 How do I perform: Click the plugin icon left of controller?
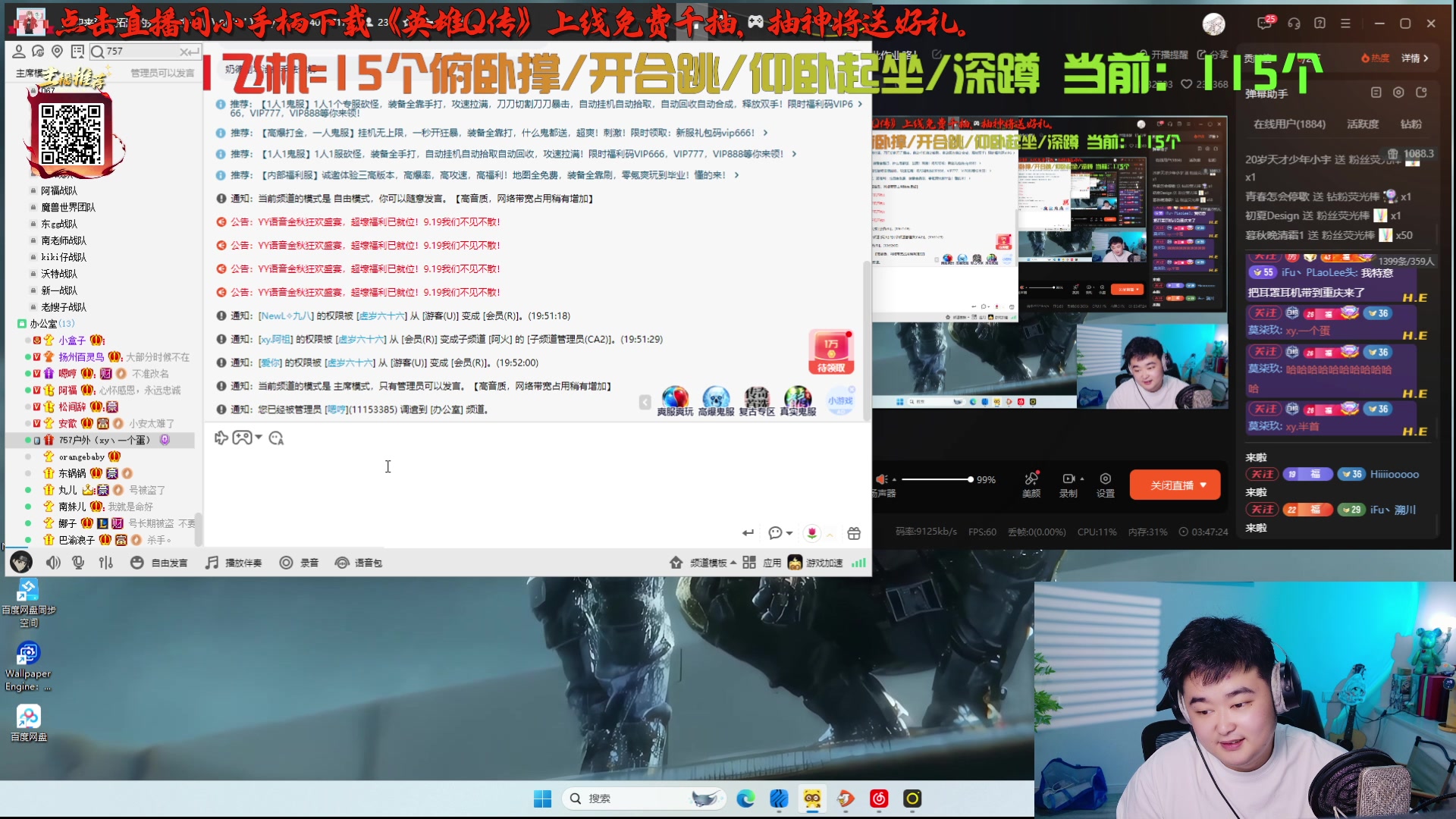(221, 438)
